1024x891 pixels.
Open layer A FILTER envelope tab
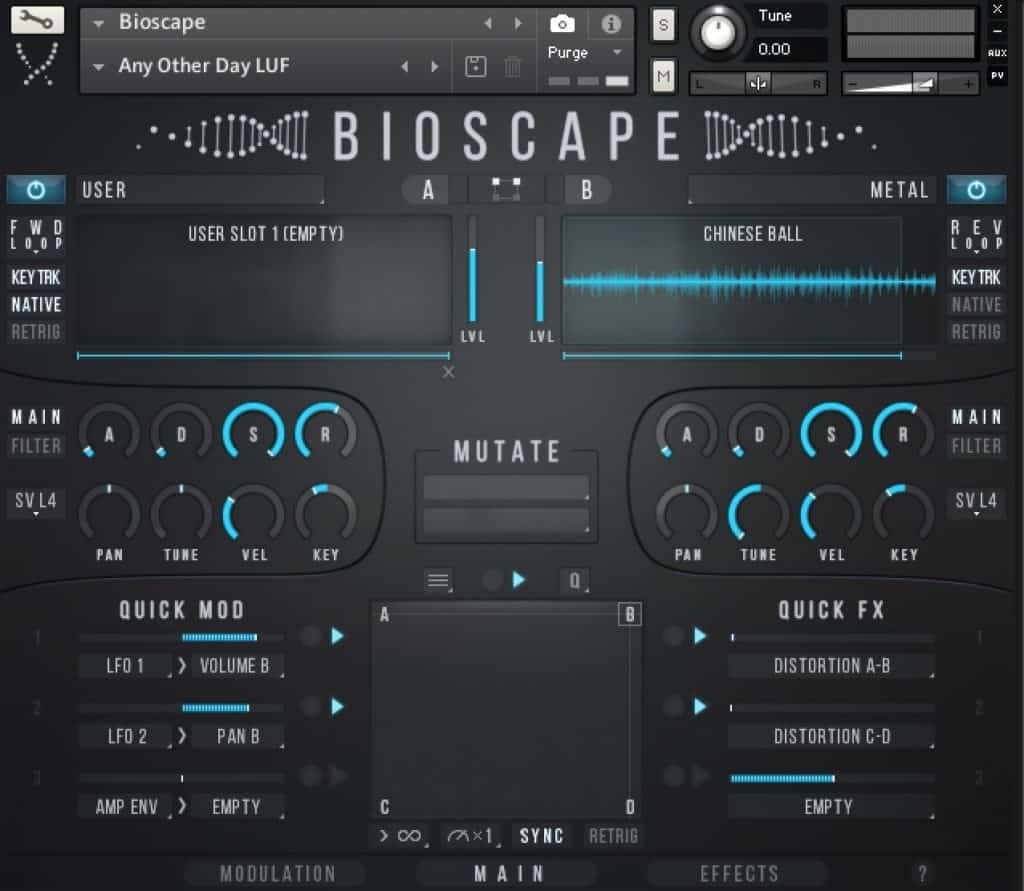36,446
